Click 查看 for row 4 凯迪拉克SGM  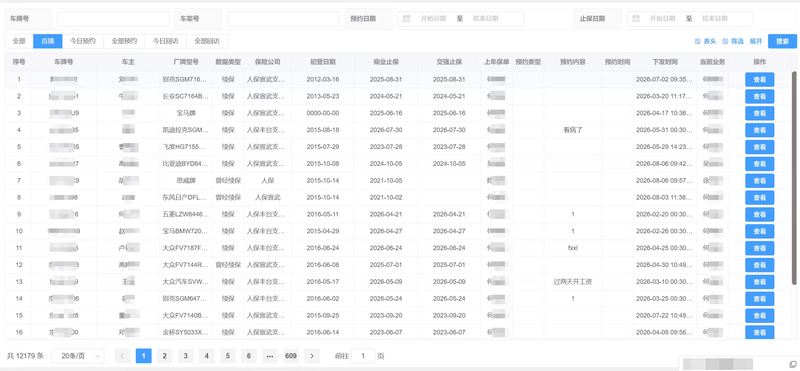[x=759, y=130]
